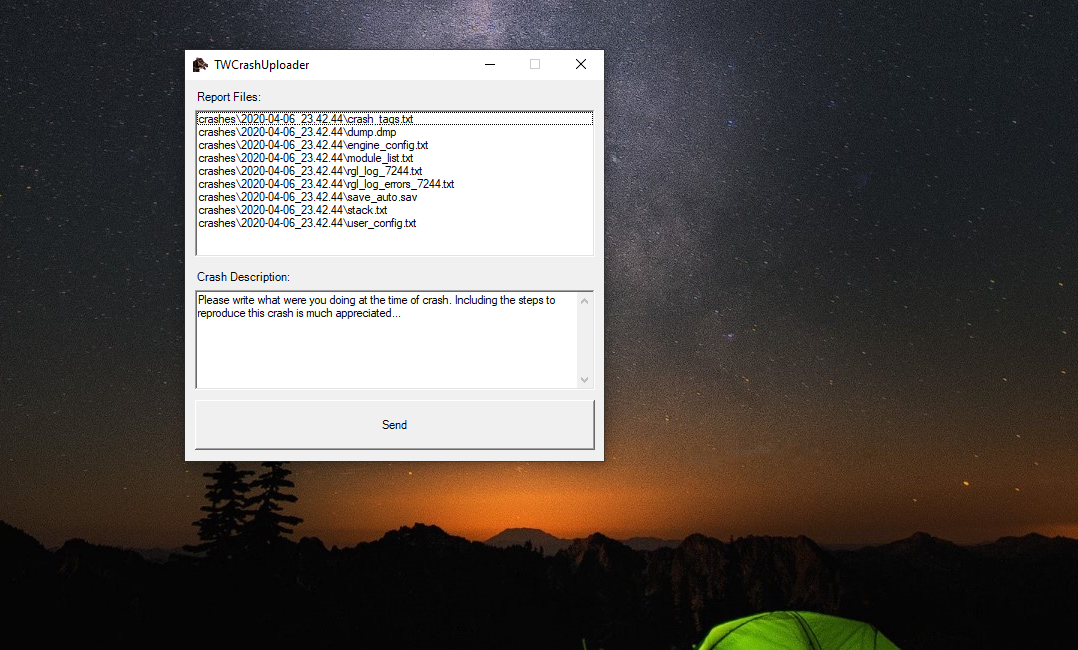1078x650 pixels.
Task: Click the Crash Description label
Action: (243, 277)
